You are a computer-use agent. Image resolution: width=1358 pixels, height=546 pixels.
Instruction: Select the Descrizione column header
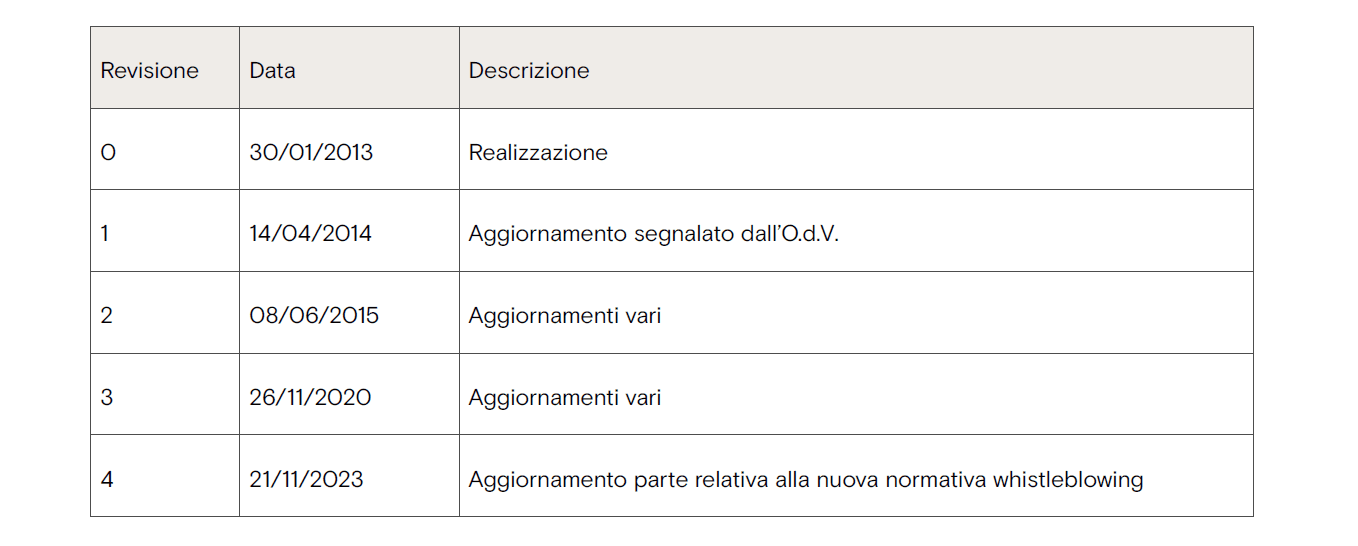pos(529,71)
